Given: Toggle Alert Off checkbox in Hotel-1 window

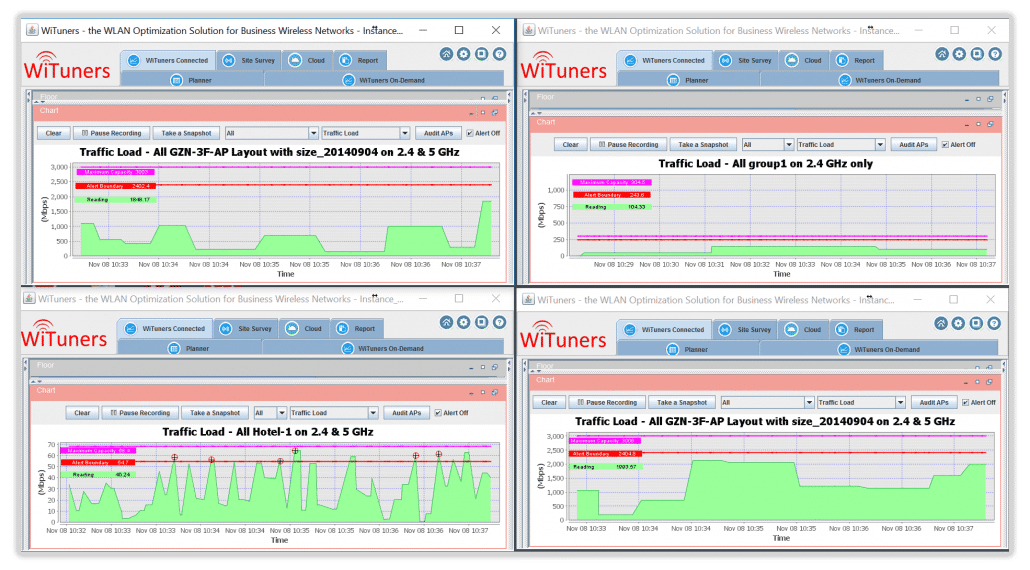Looking at the screenshot, I should point(437,413).
